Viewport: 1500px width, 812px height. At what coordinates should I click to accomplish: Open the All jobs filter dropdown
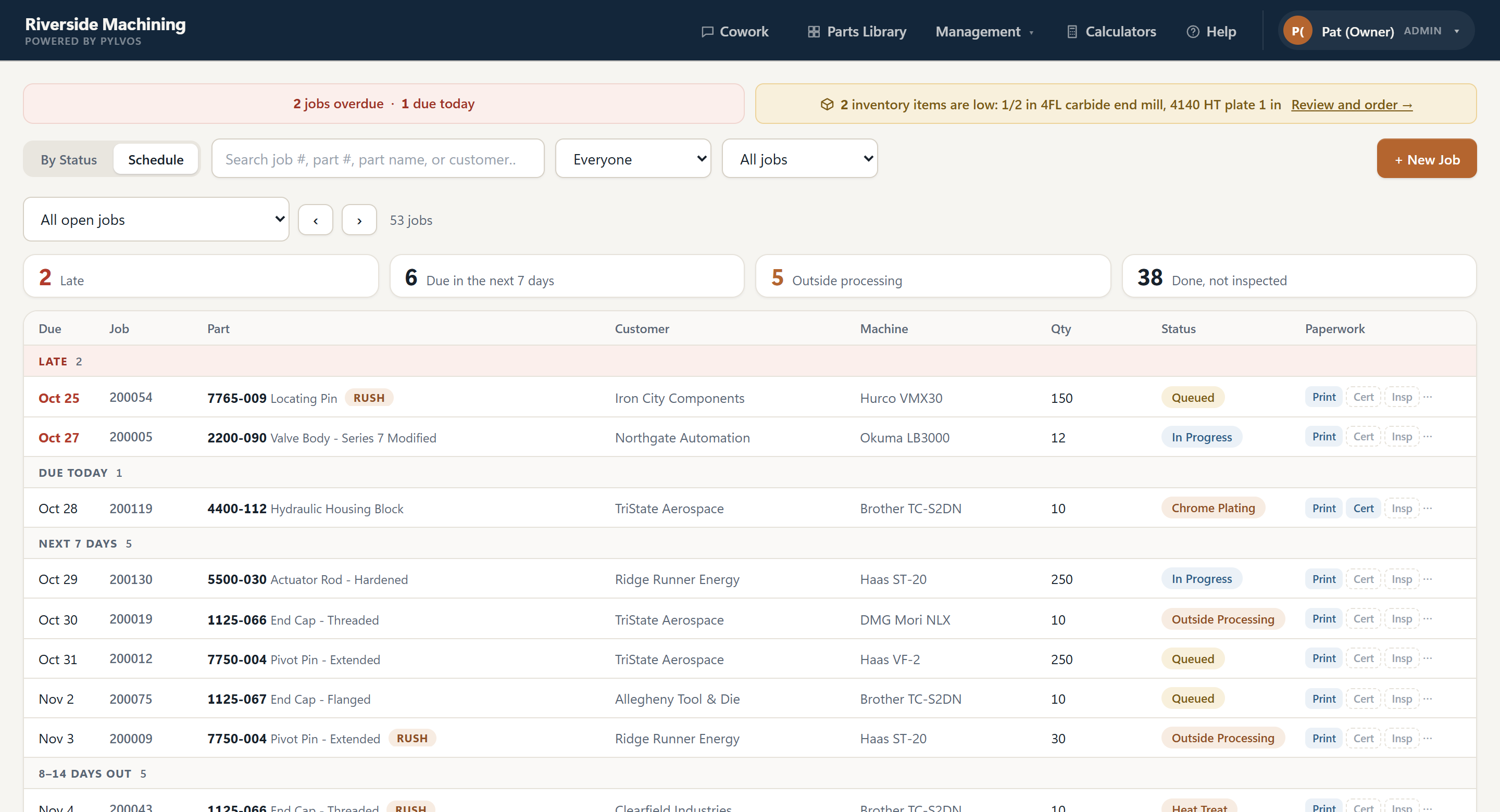(x=799, y=158)
